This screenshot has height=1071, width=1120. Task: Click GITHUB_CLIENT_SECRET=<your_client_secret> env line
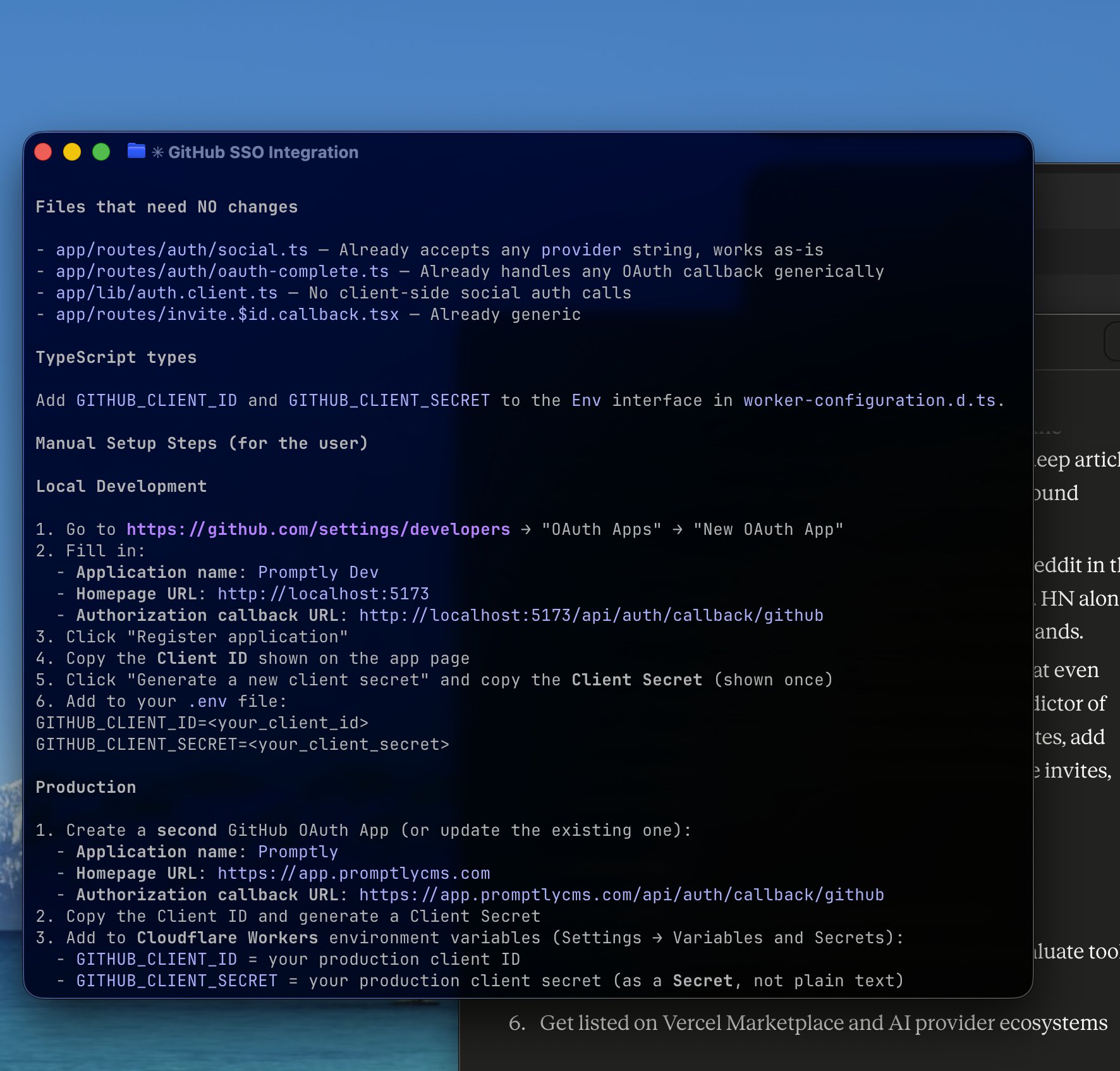tap(243, 744)
